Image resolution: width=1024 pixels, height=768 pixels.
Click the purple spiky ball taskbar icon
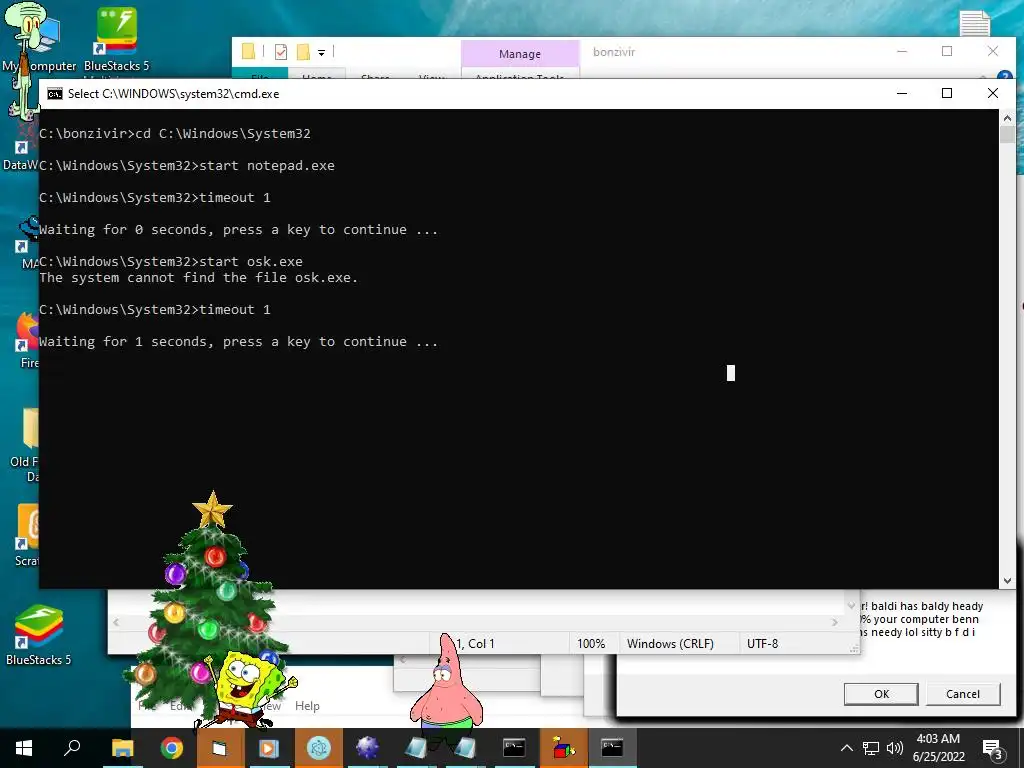tap(368, 748)
